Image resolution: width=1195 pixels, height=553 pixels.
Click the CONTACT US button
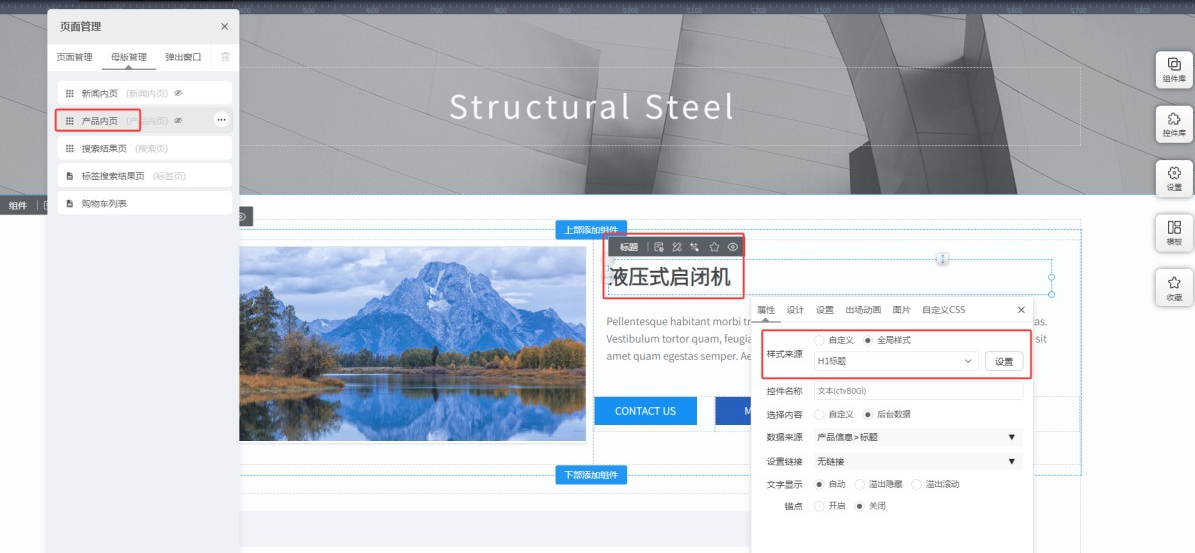[x=645, y=411]
